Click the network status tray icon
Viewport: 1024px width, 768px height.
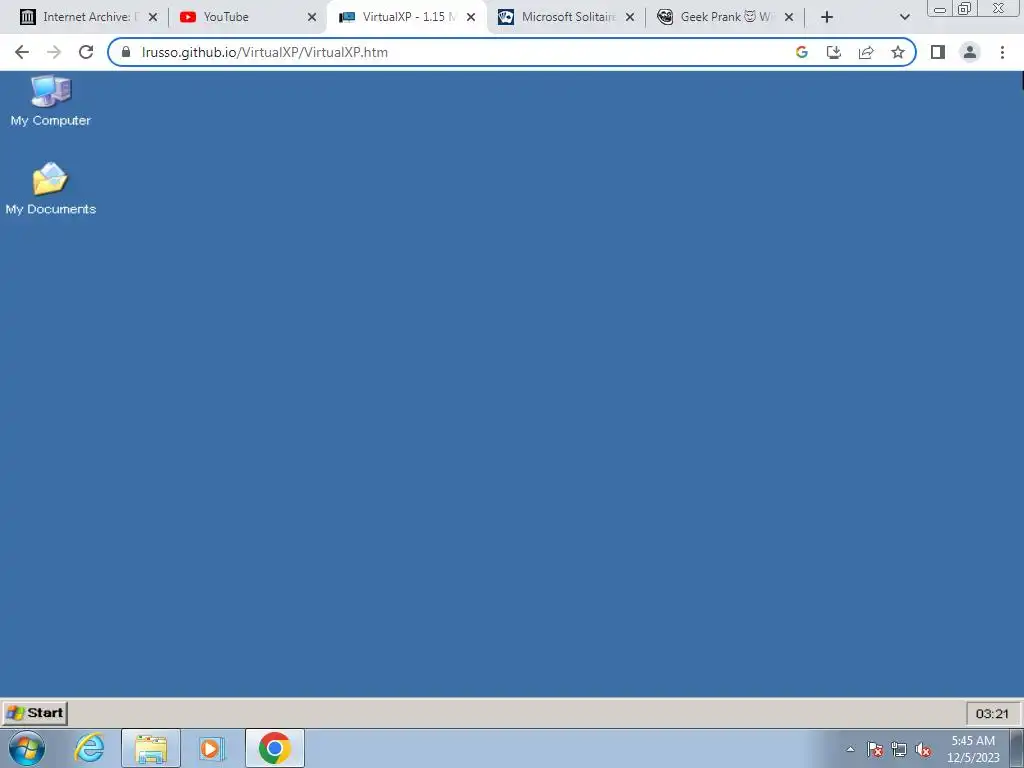[899, 749]
